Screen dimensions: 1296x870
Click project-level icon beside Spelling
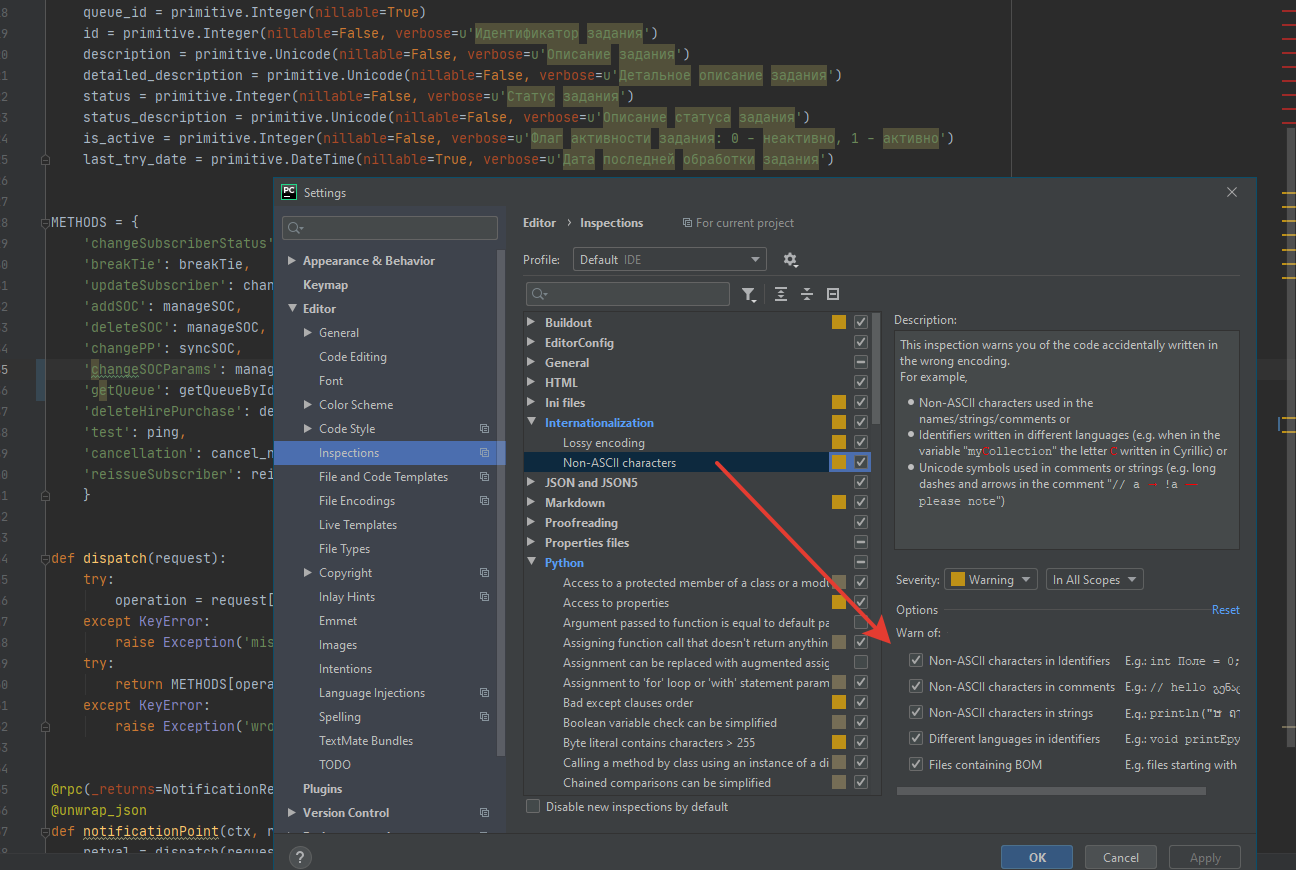[x=484, y=717]
